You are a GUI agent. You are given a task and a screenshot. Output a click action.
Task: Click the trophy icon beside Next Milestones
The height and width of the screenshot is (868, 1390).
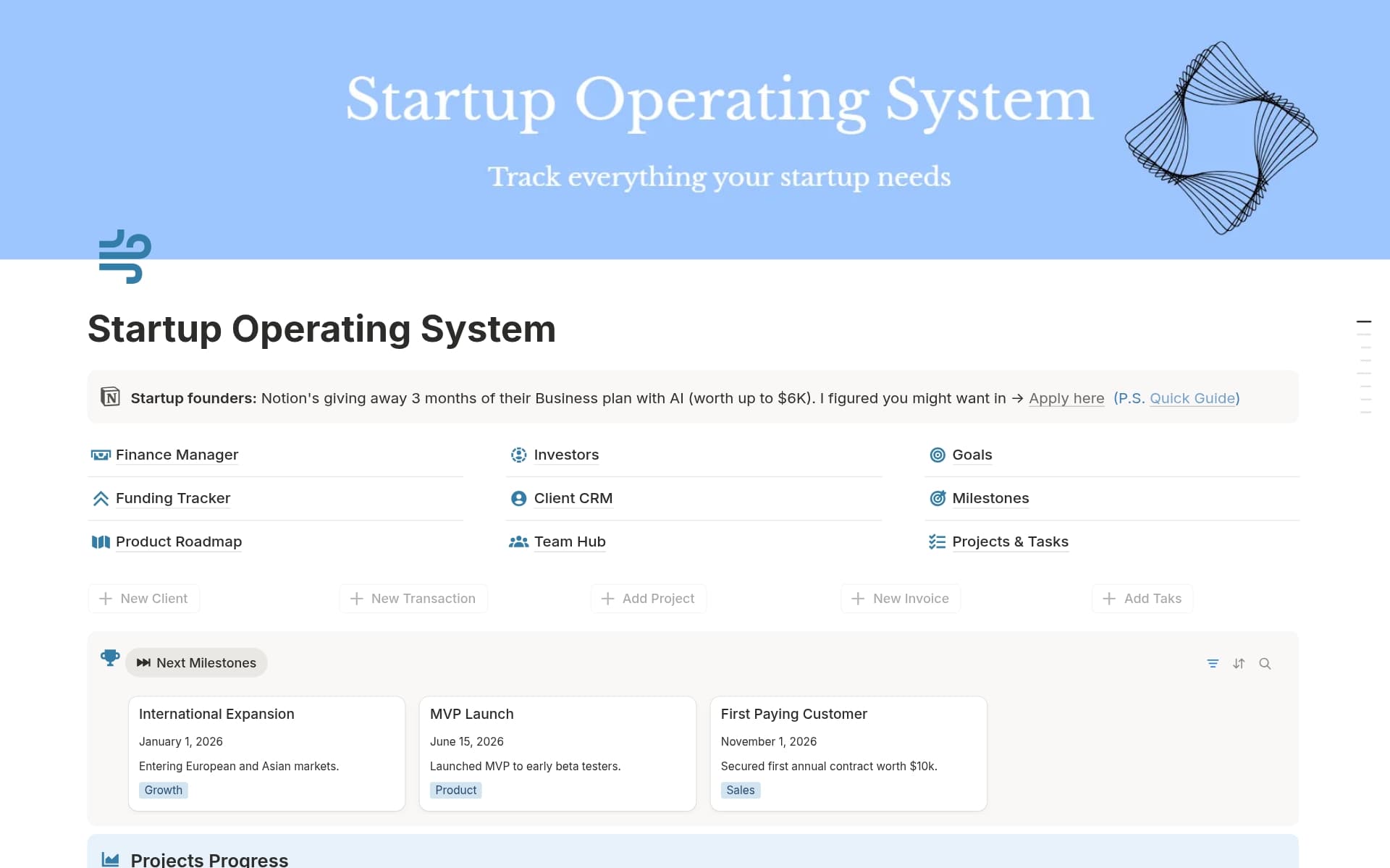[110, 660]
